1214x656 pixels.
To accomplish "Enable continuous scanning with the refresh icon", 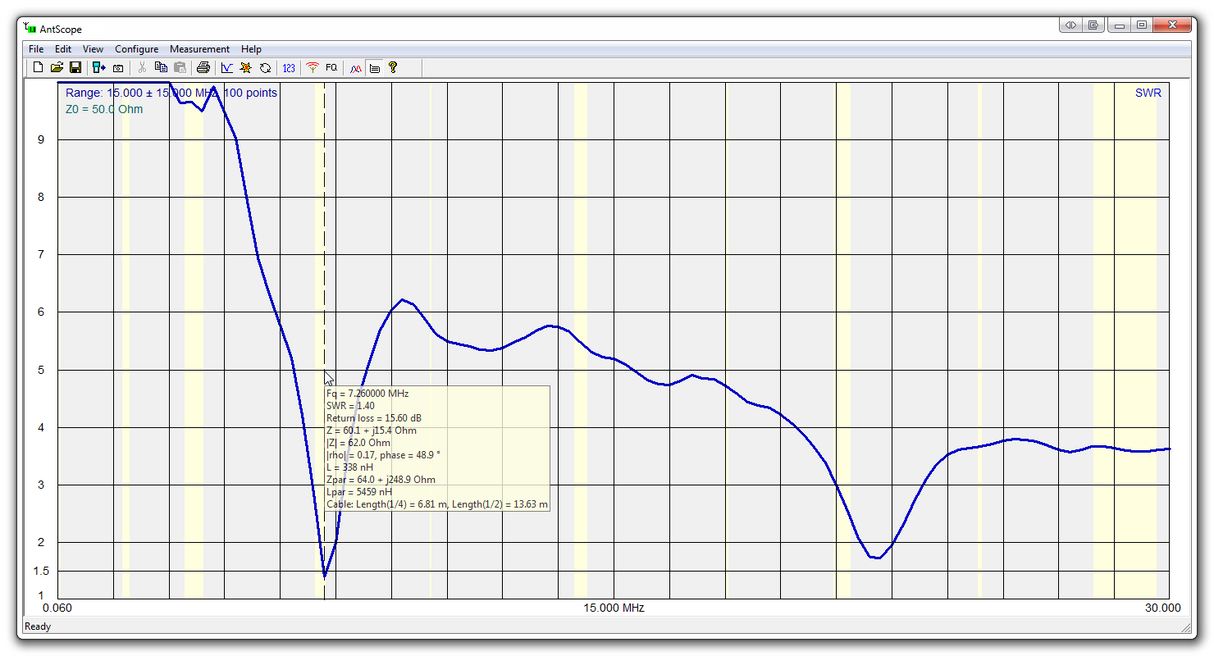I will pos(264,67).
